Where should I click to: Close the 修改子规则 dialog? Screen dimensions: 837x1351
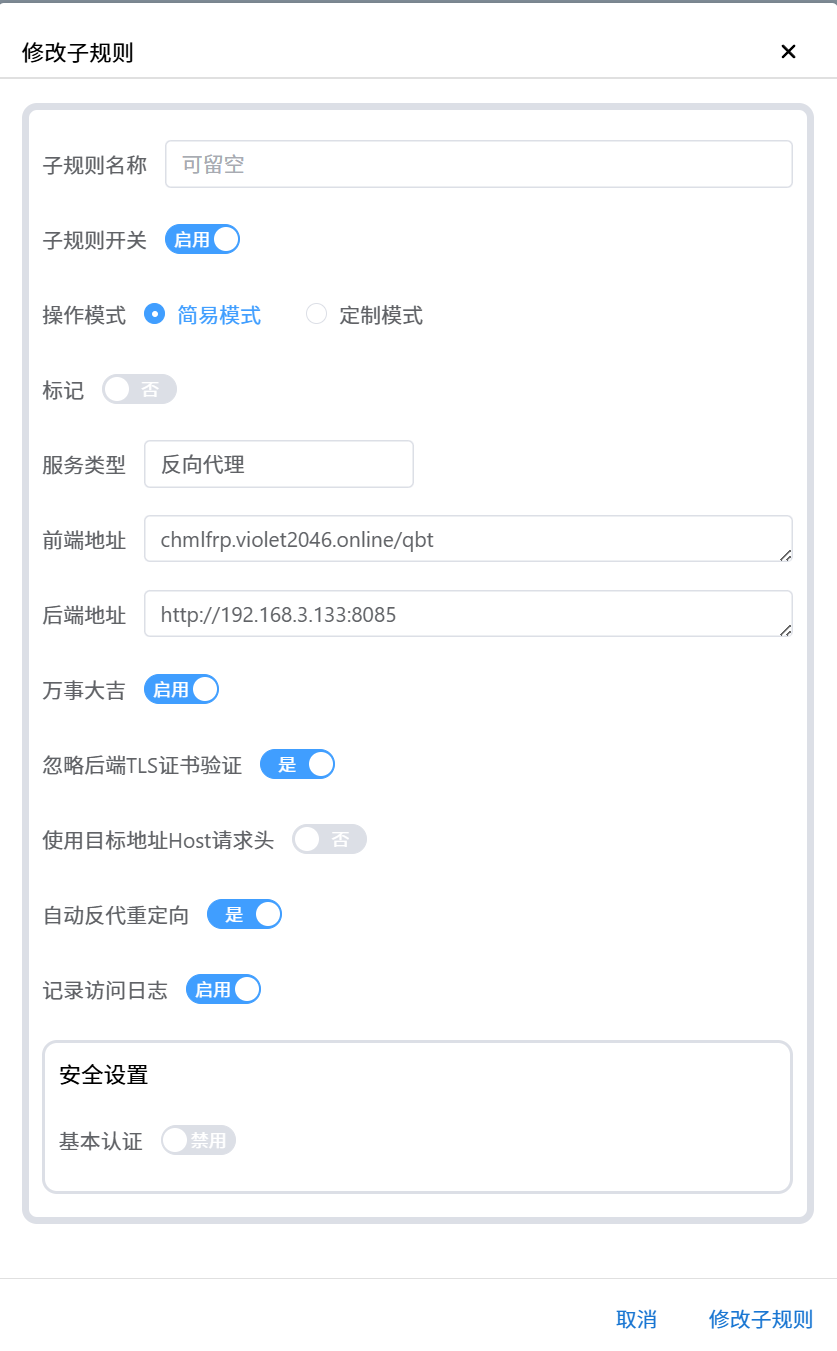(x=788, y=52)
